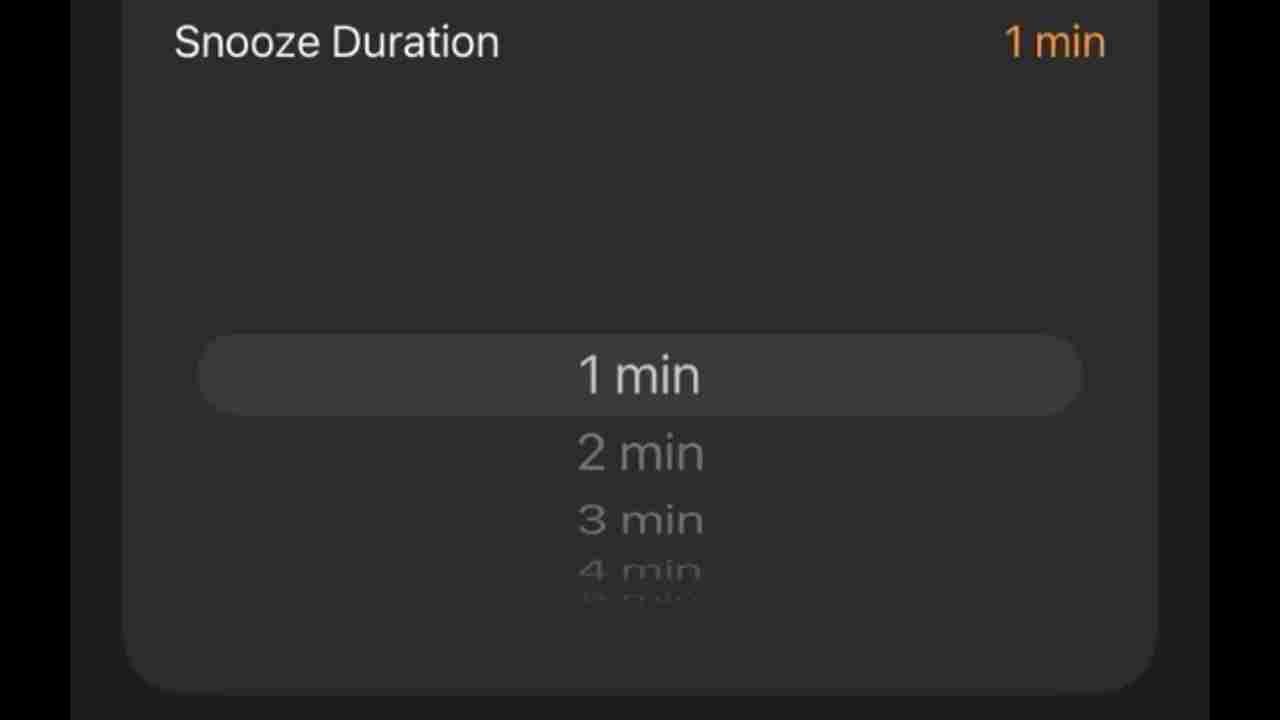
Task: Tap the white "Snooze Duration" title text
Action: 336,43
